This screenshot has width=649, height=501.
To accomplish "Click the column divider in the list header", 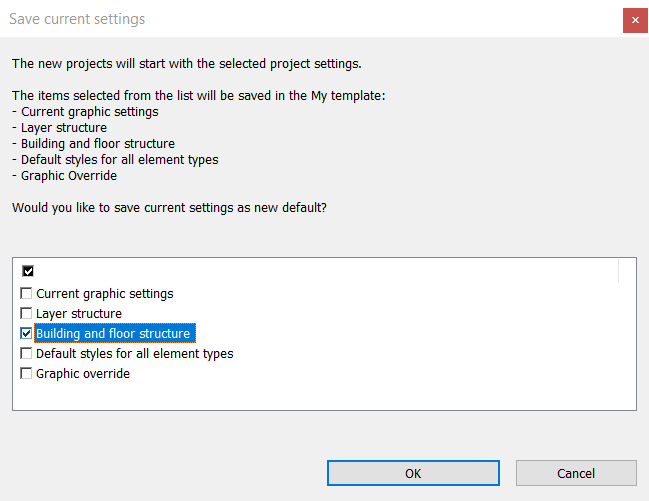I will click(619, 270).
